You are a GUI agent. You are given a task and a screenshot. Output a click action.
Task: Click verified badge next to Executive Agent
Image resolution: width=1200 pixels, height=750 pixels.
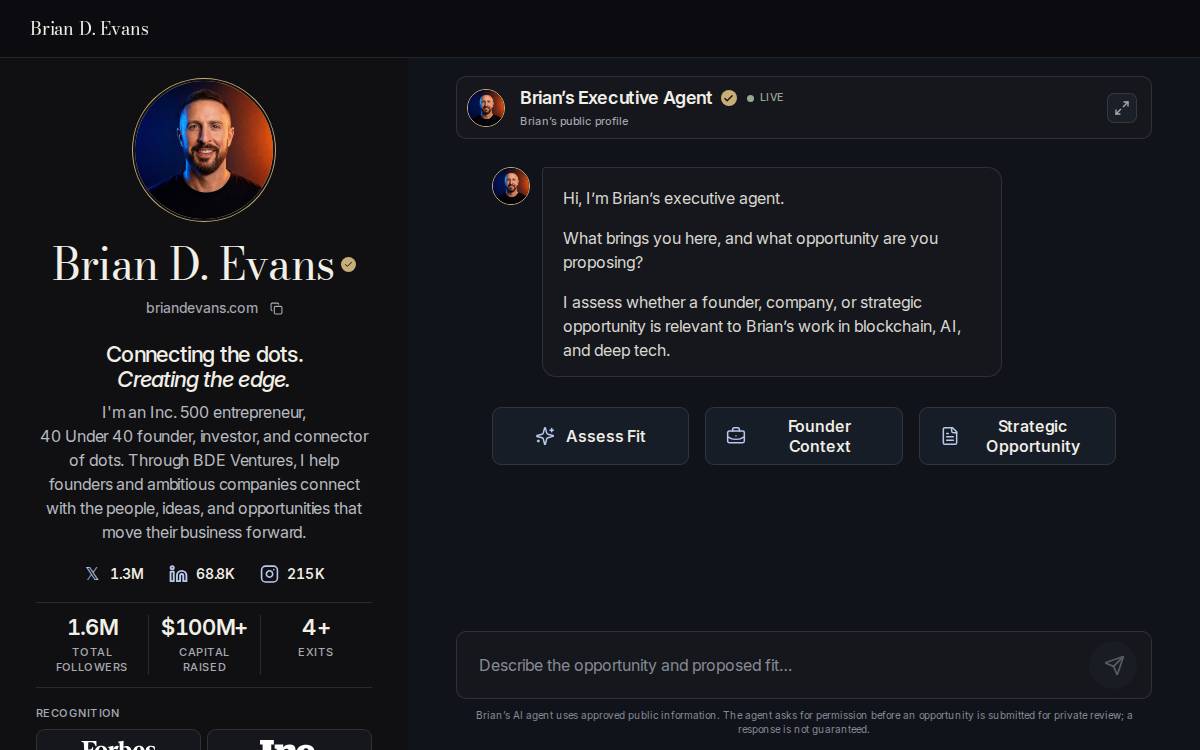(x=729, y=98)
